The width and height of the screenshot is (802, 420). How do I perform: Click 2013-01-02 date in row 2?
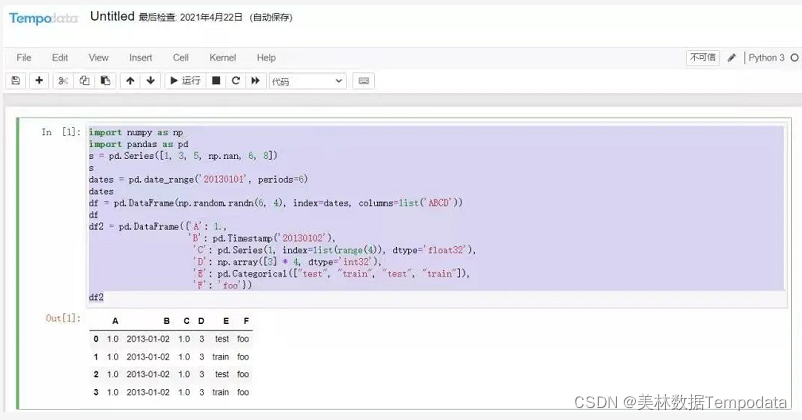[148, 374]
